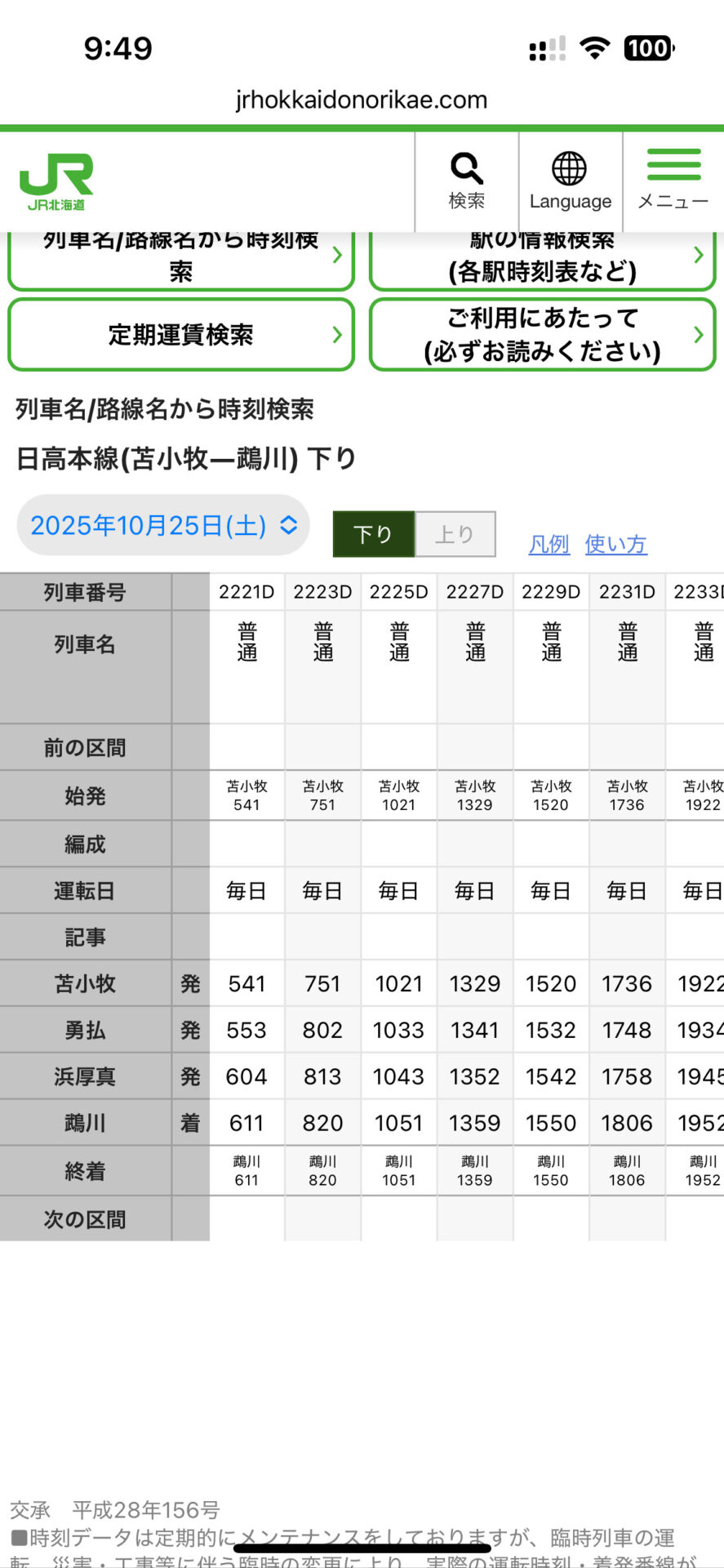
Task: Switch to 上り direction
Action: [455, 534]
